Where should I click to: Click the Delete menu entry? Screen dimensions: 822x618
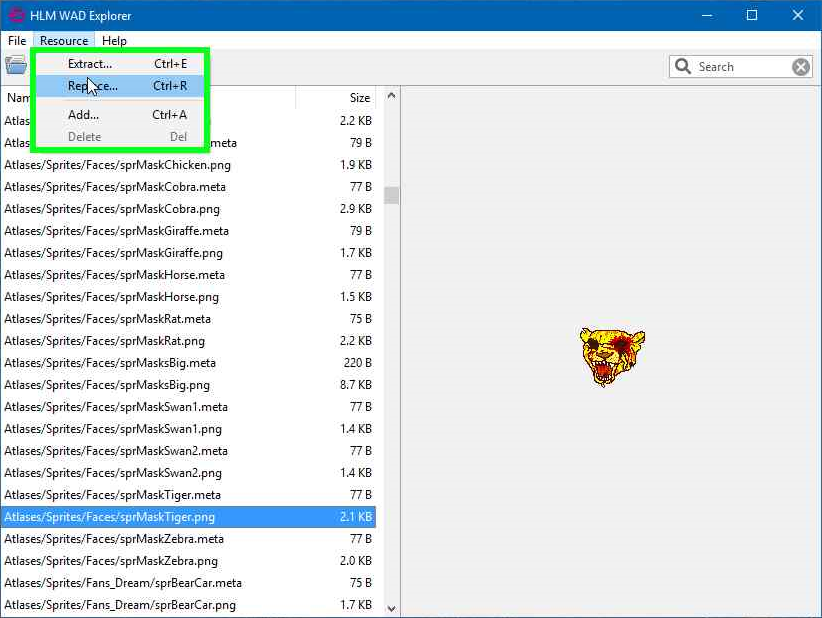[120, 137]
